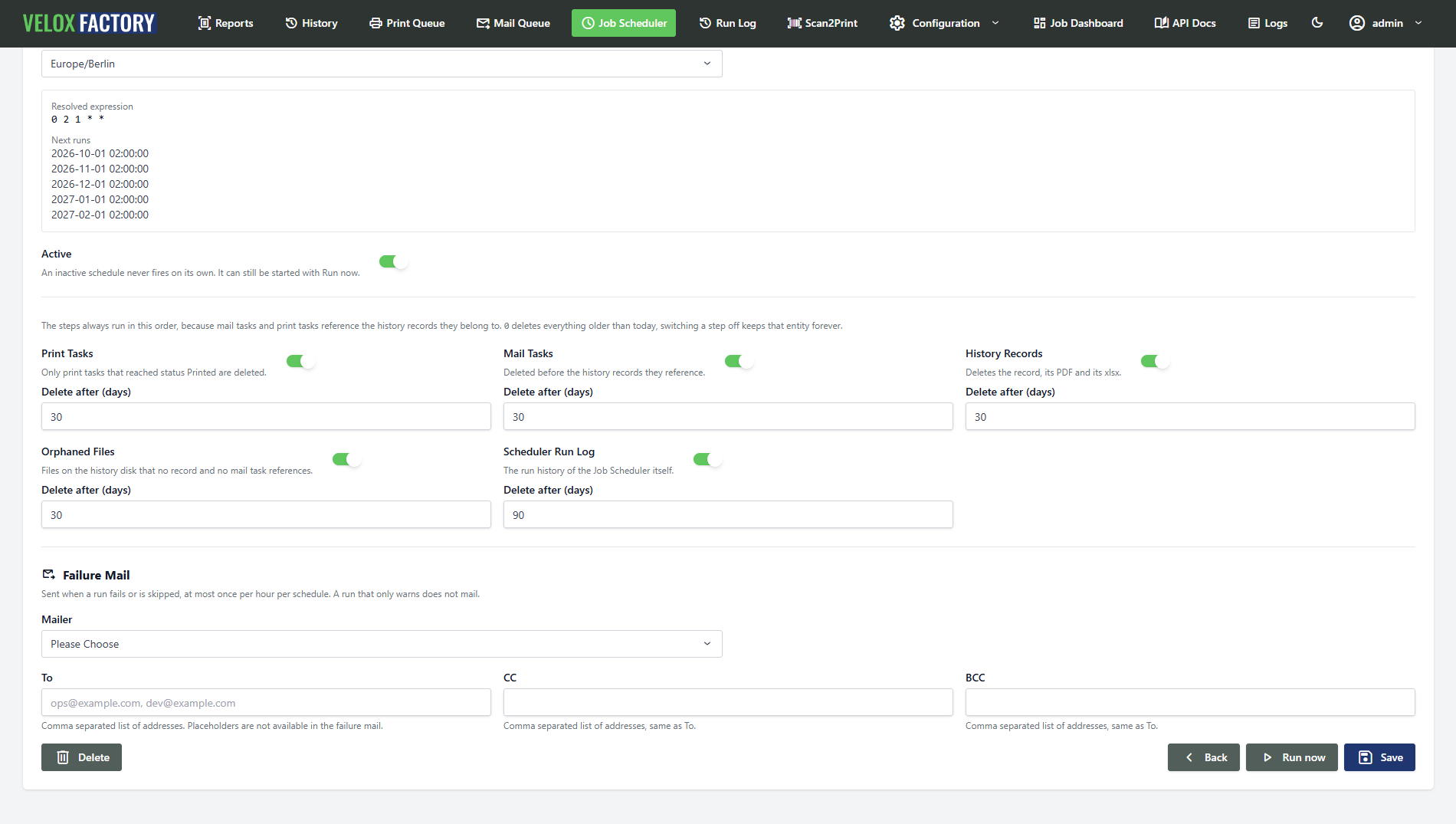The height and width of the screenshot is (824, 1456).
Task: Click the Run now button
Action: 1292,757
